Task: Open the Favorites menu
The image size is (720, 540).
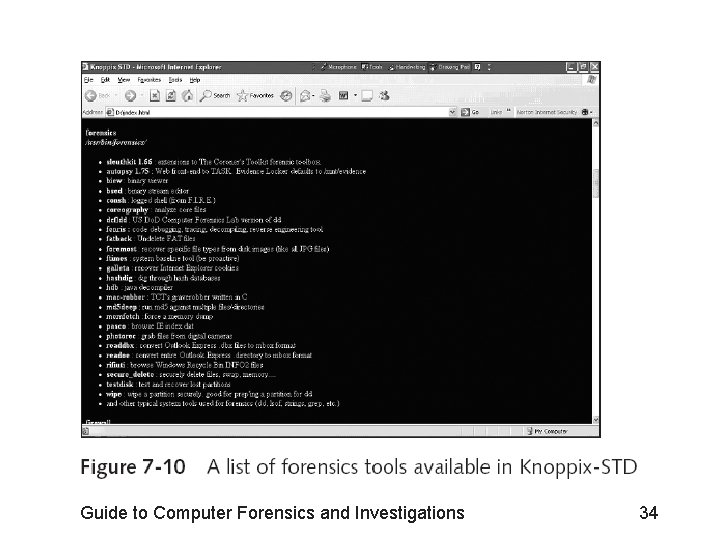Action: 149,80
